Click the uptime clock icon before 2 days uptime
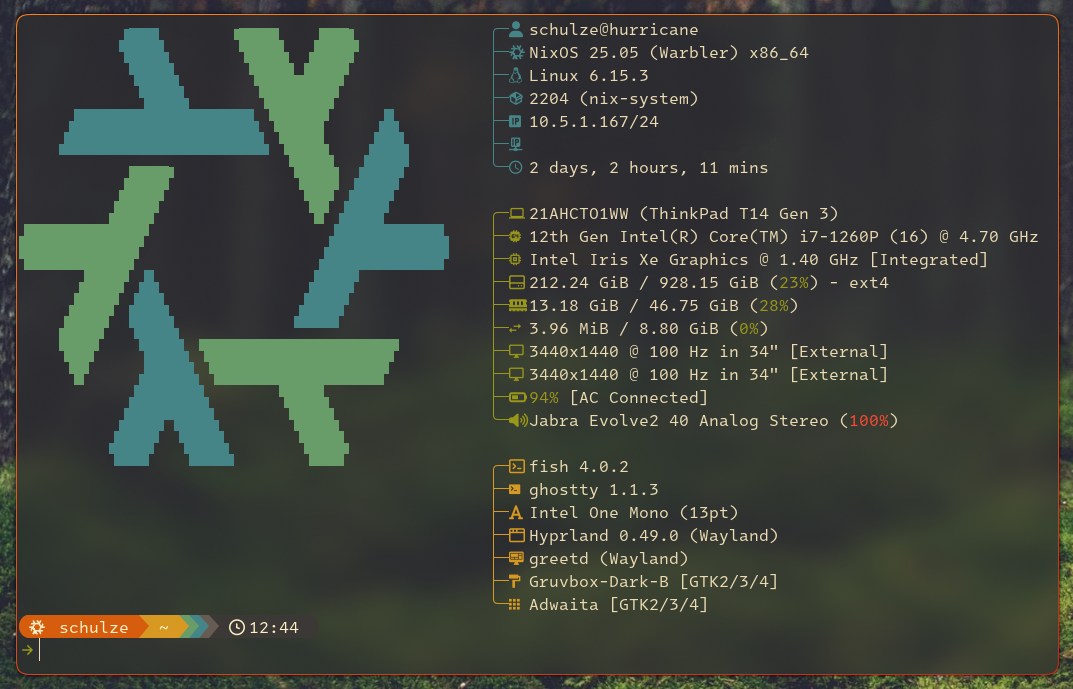The height and width of the screenshot is (689, 1073). point(513,167)
